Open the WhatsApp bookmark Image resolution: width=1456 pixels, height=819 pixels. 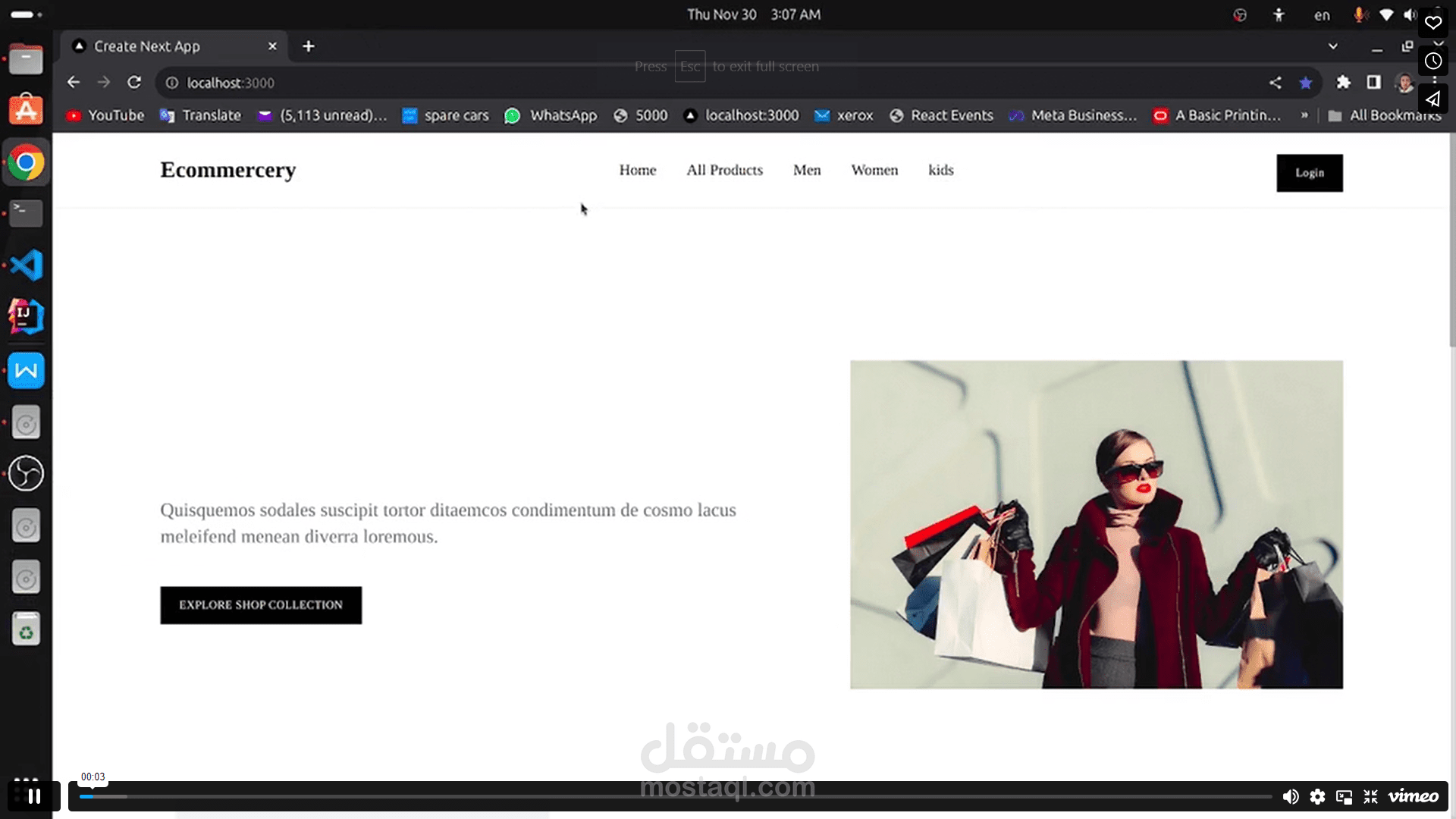551,115
